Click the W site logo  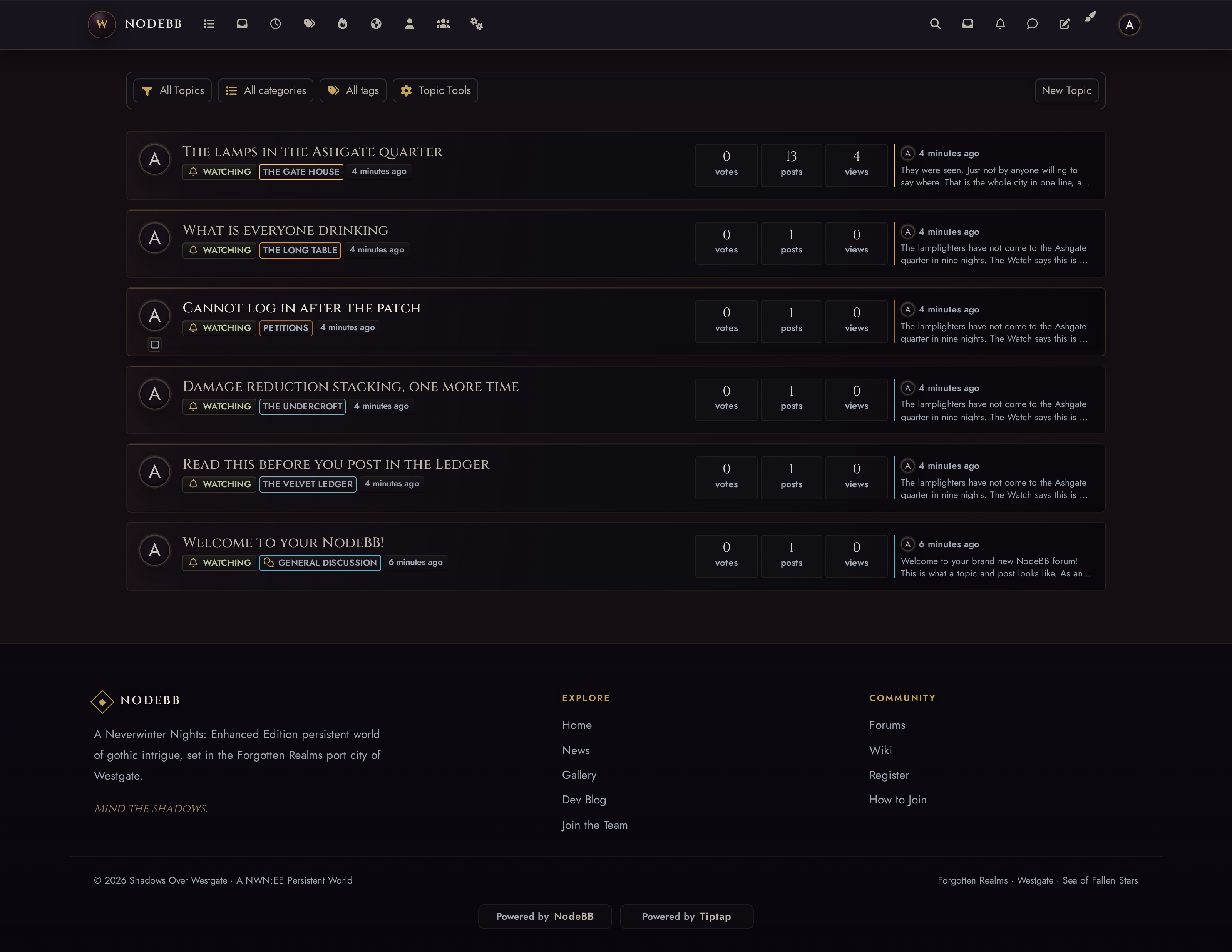click(102, 24)
